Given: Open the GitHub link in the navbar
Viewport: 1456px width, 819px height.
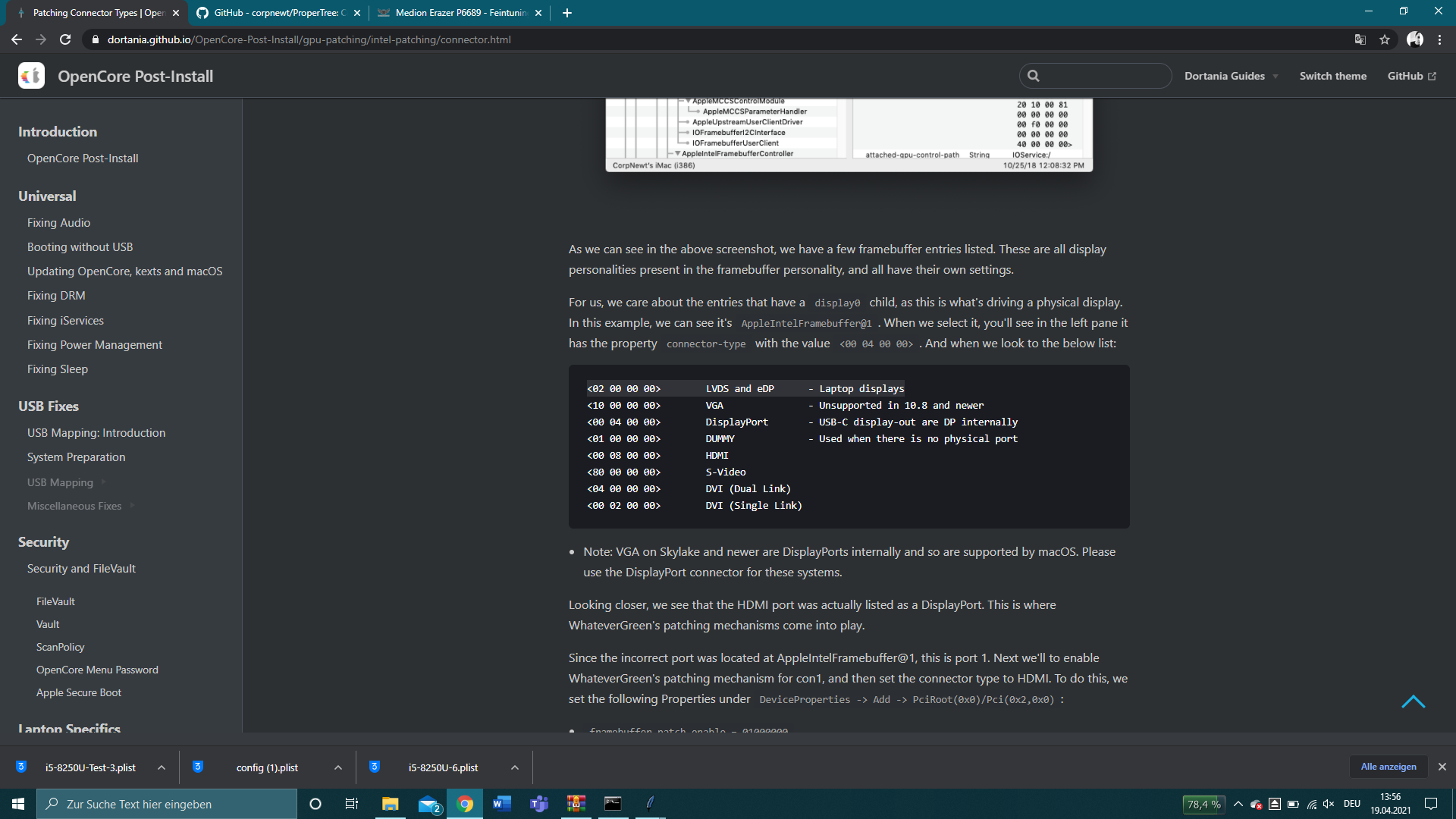Looking at the screenshot, I should 1411,76.
